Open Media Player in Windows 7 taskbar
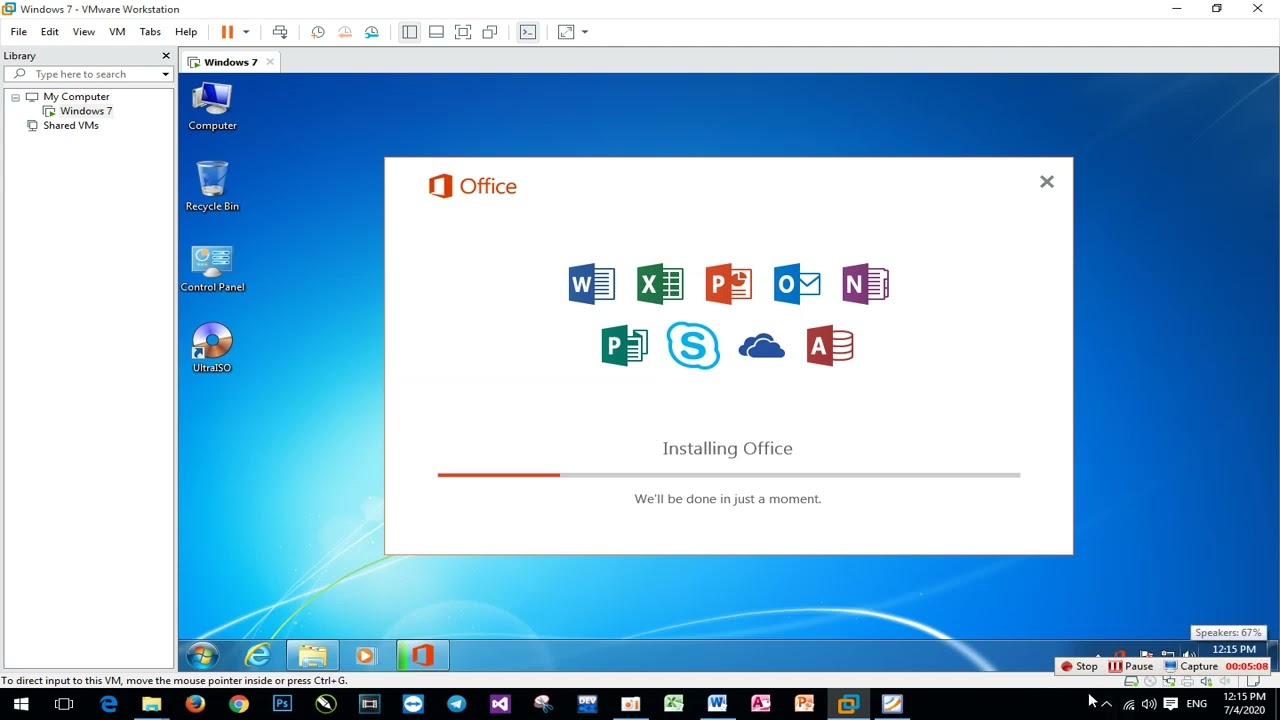This screenshot has width=1280, height=720. click(x=365, y=656)
